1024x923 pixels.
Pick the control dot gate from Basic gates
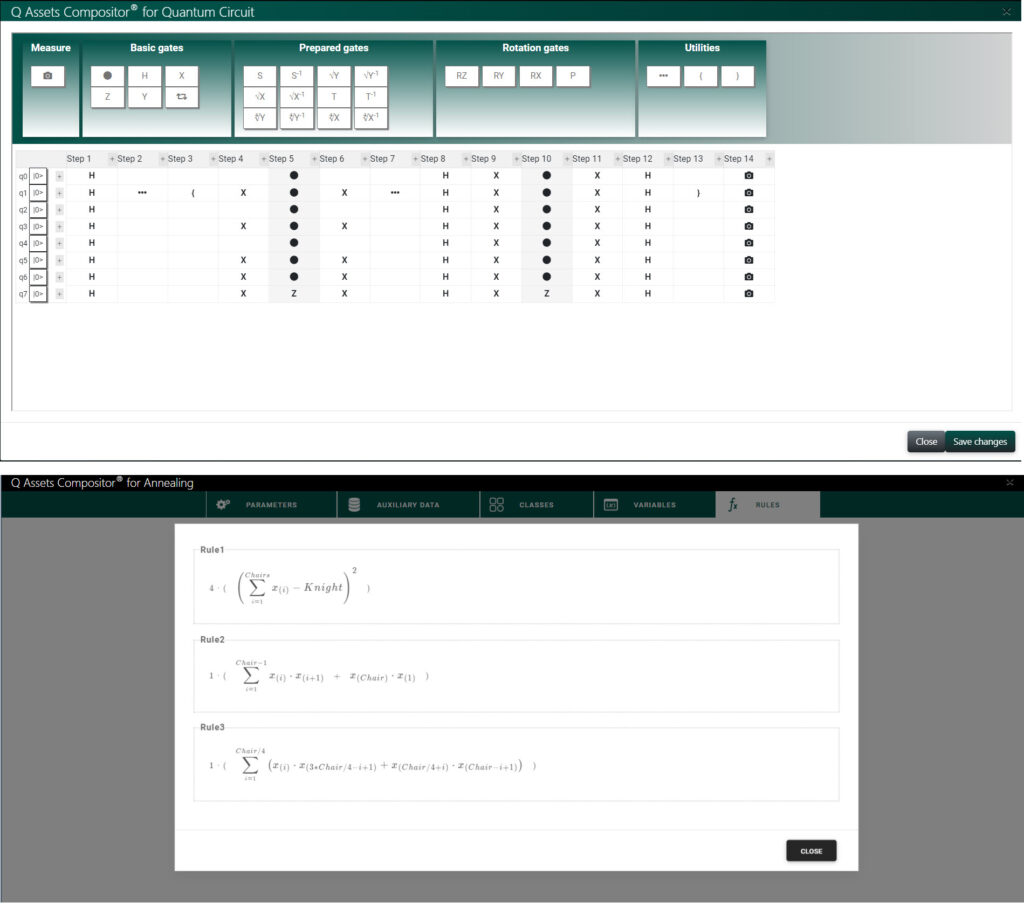[107, 76]
